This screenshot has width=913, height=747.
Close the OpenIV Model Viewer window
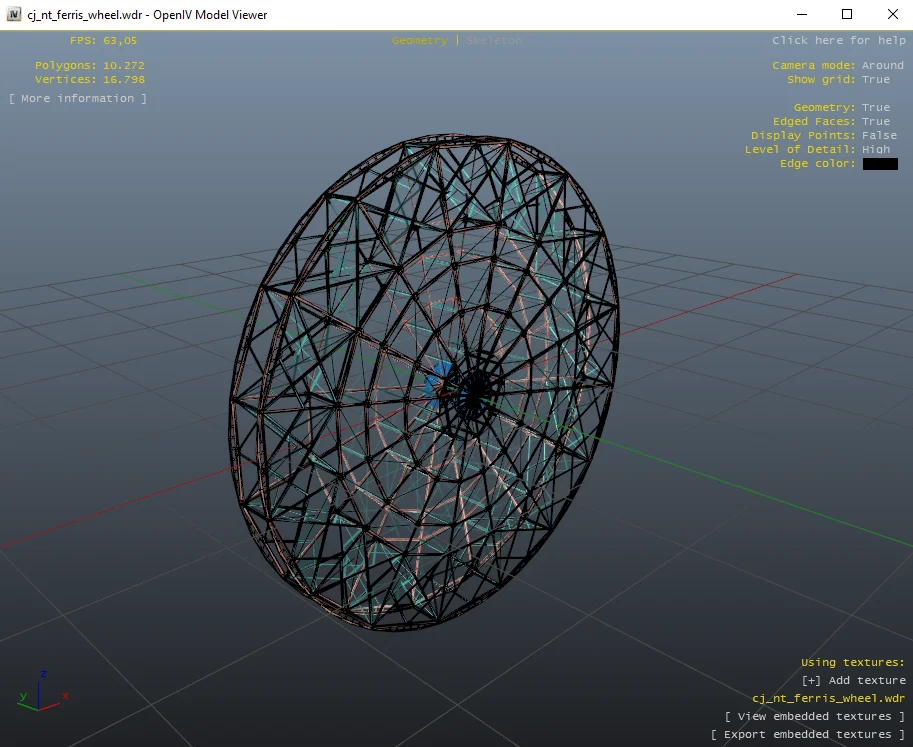(x=892, y=14)
